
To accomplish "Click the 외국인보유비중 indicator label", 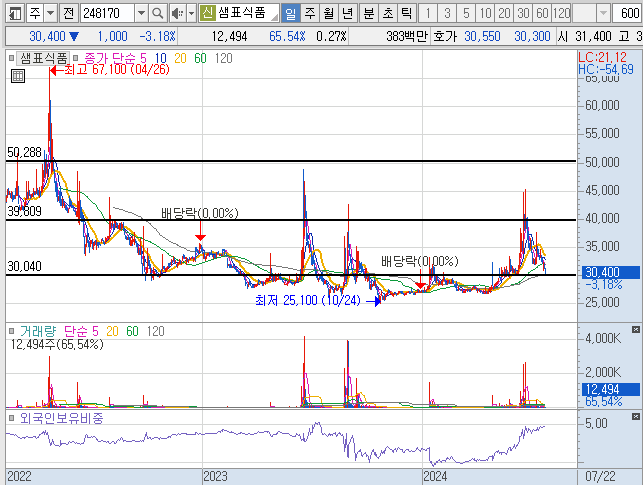I will pyautogui.click(x=62, y=418).
